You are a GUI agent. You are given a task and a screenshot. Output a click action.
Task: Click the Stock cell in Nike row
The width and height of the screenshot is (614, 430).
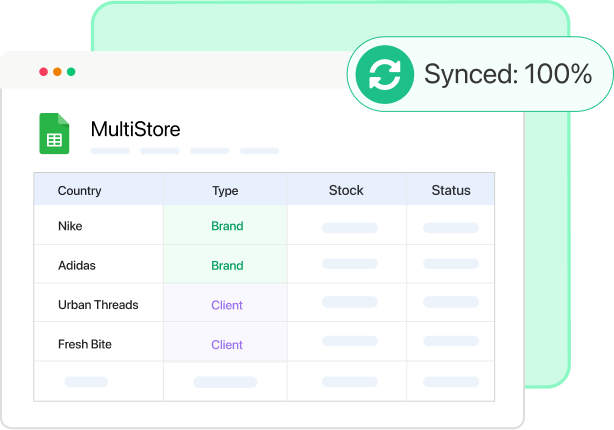point(347,225)
